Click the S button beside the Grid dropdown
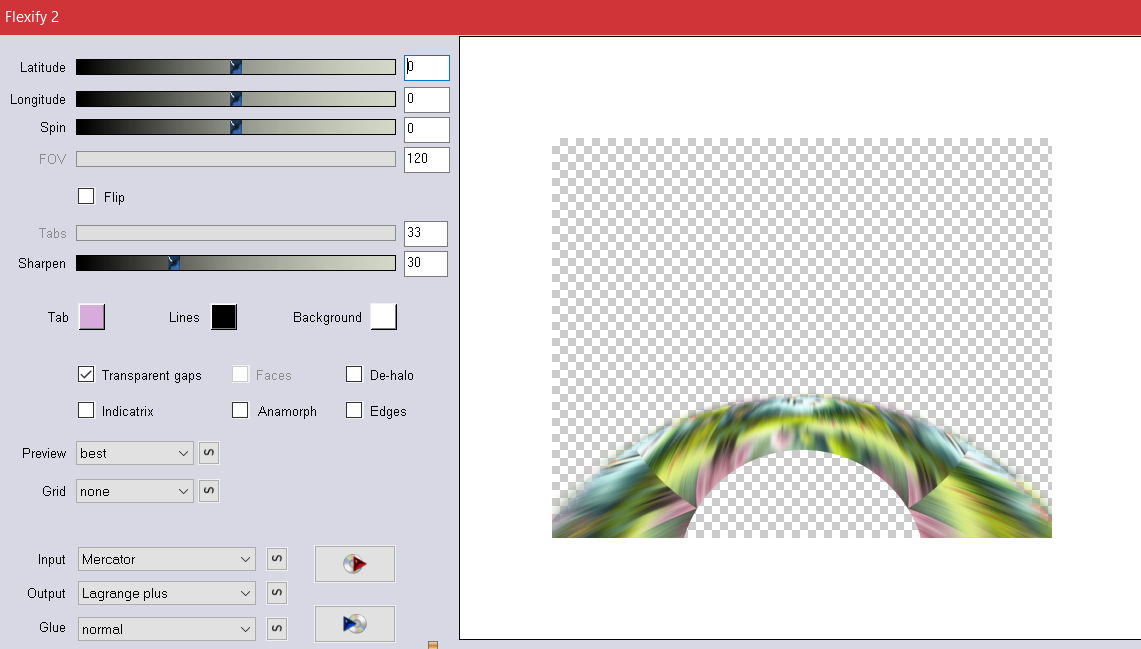 click(209, 491)
